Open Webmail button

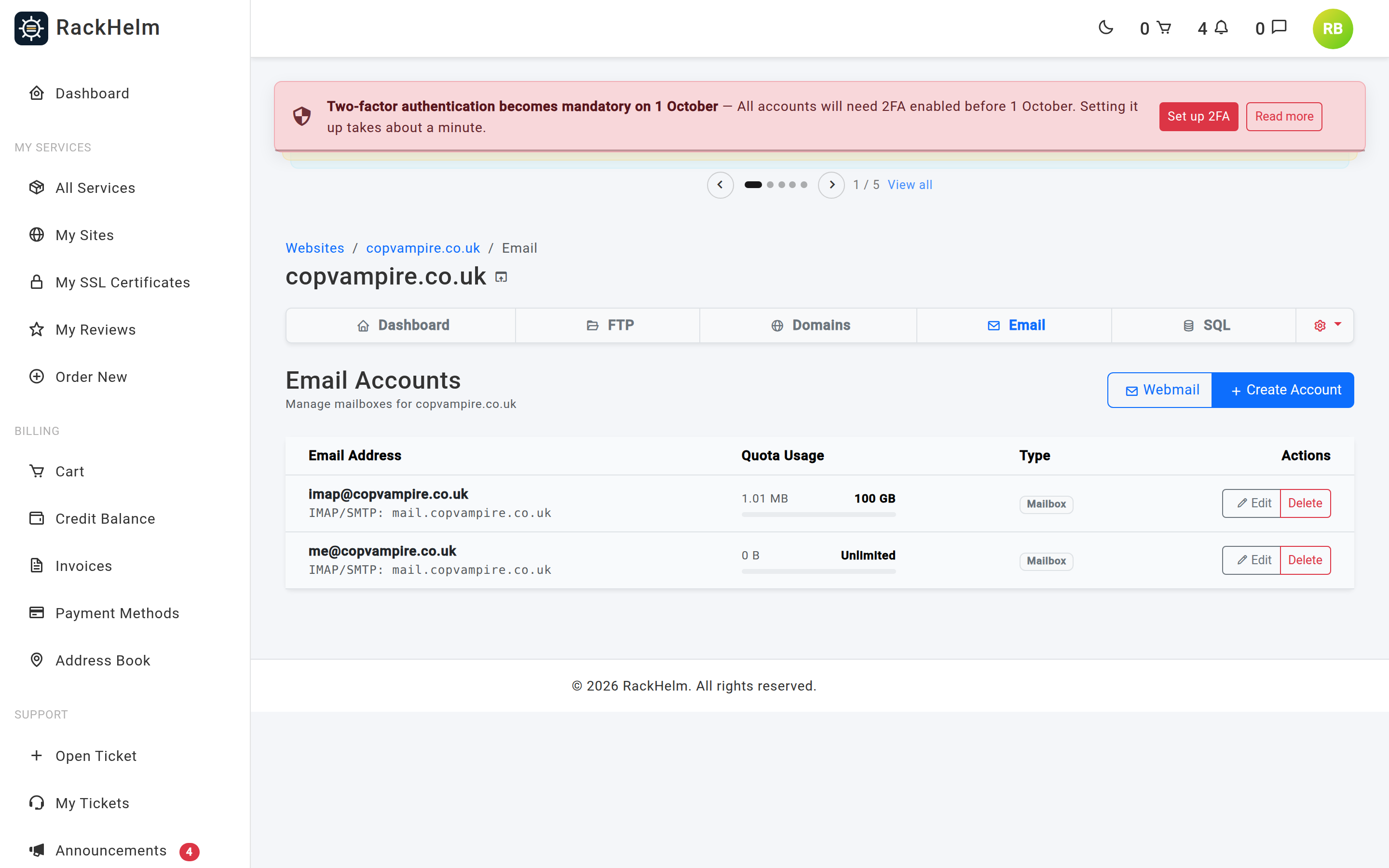click(1160, 391)
